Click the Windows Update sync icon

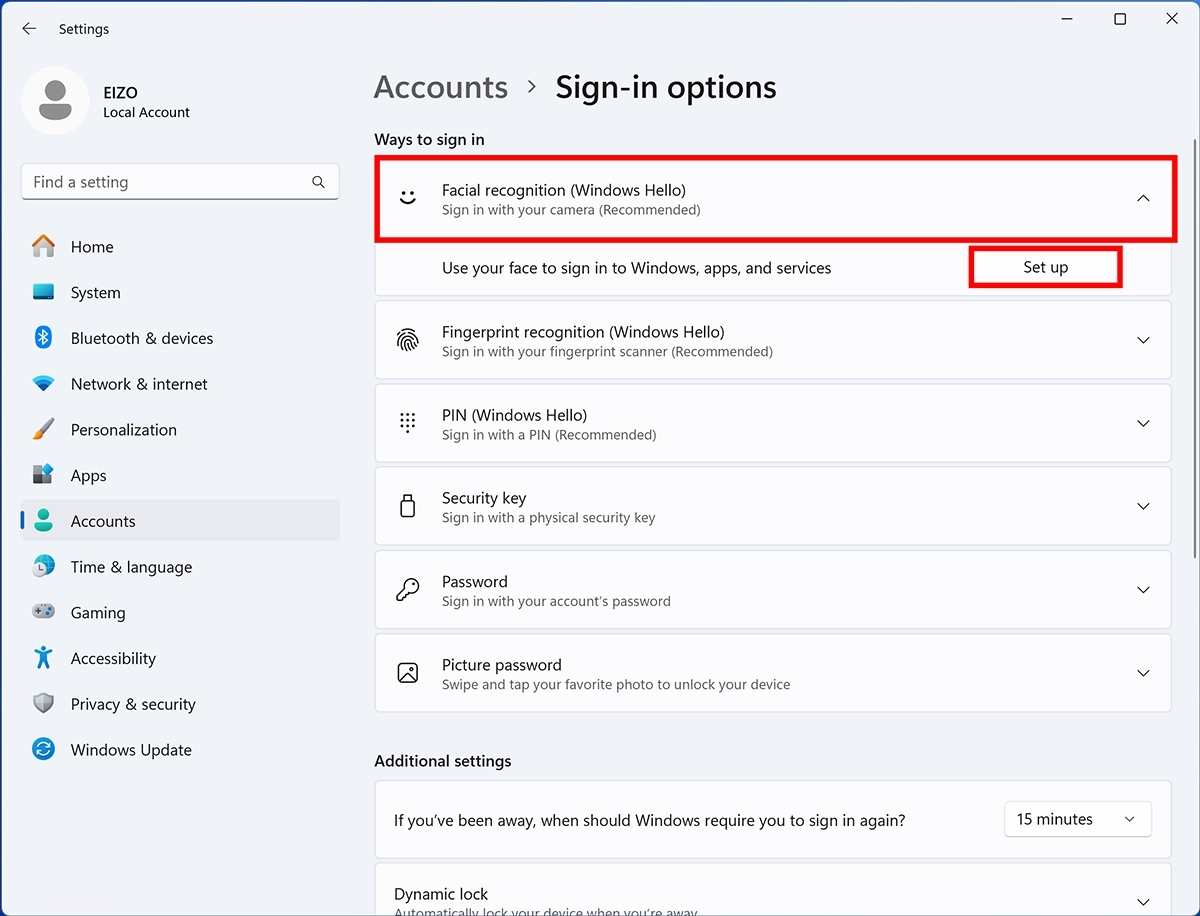(43, 749)
